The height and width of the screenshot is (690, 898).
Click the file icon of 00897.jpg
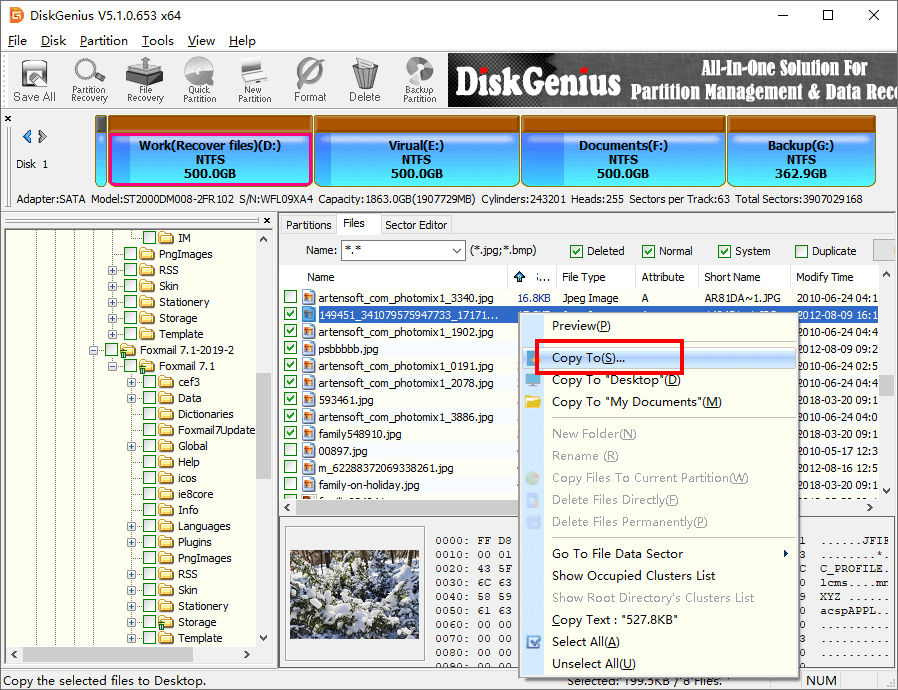(309, 451)
